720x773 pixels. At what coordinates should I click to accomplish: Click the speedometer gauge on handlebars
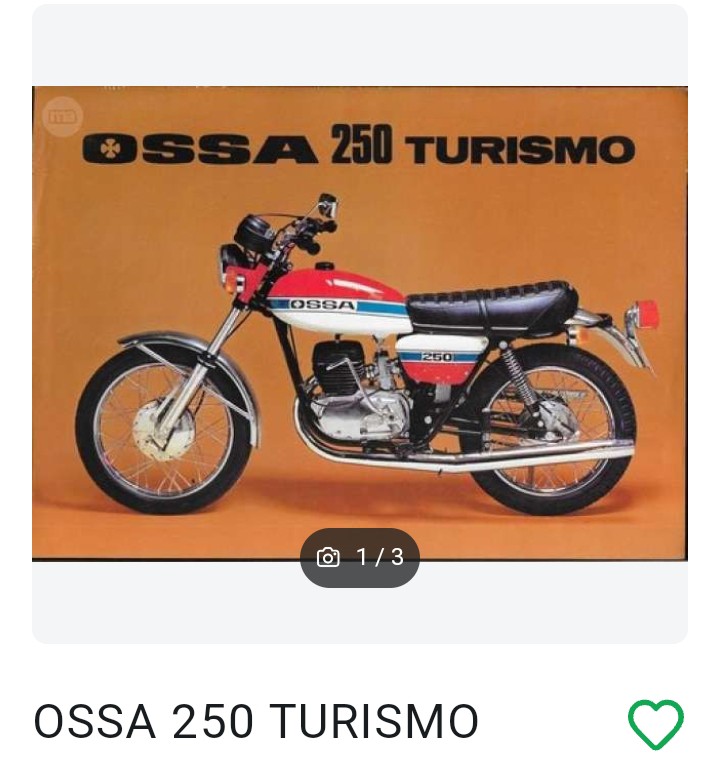(x=252, y=232)
